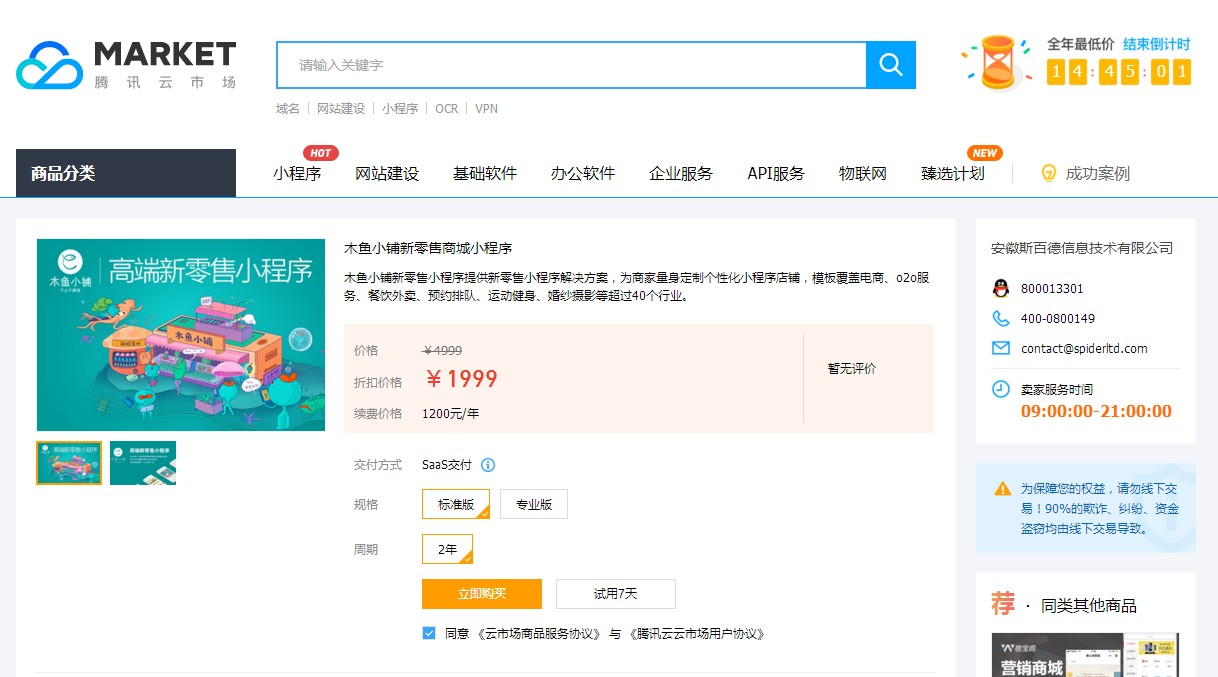Click the QQ number 800013301
The image size is (1218, 677).
(x=1052, y=289)
